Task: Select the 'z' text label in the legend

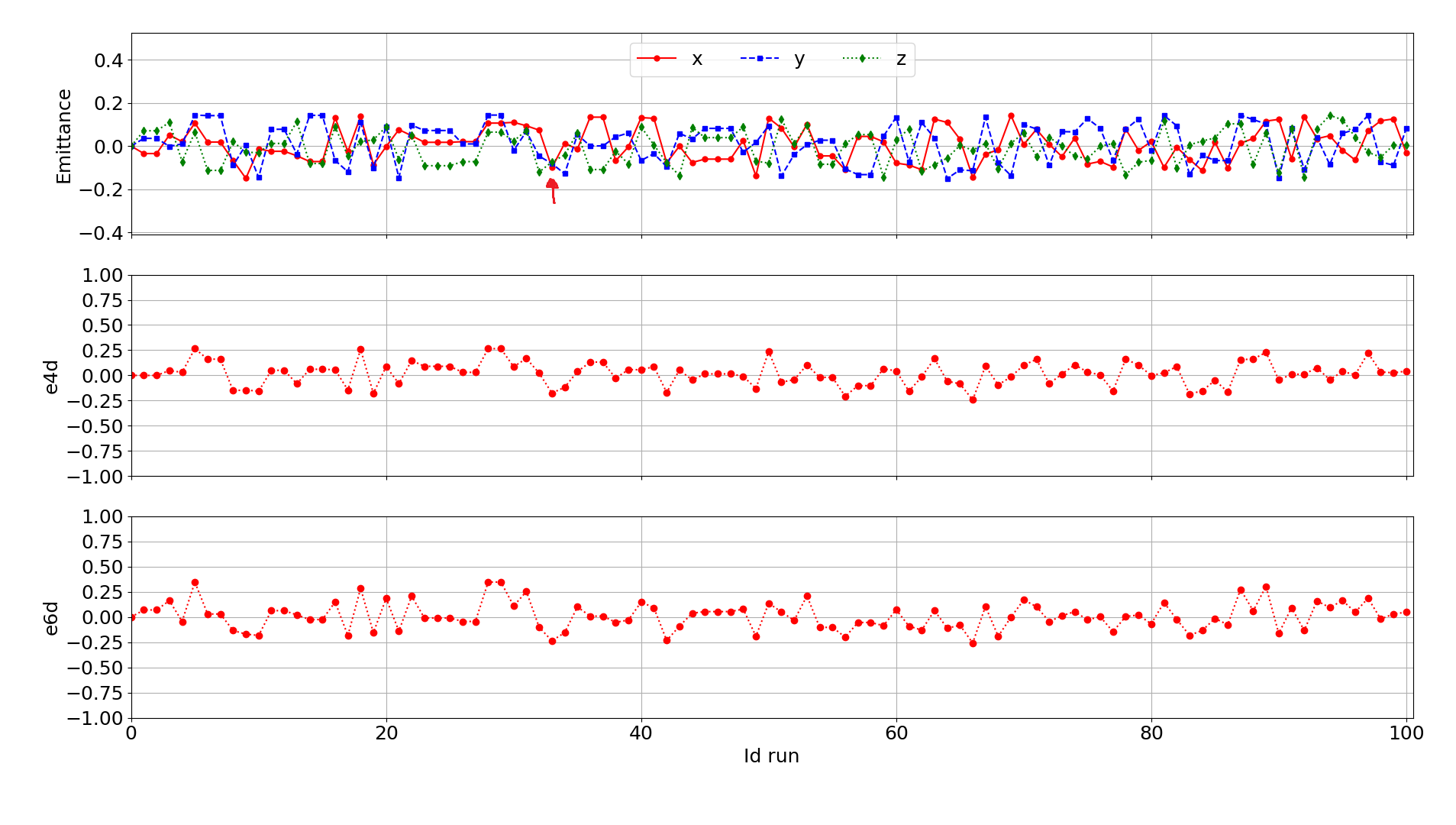Action: tap(901, 60)
